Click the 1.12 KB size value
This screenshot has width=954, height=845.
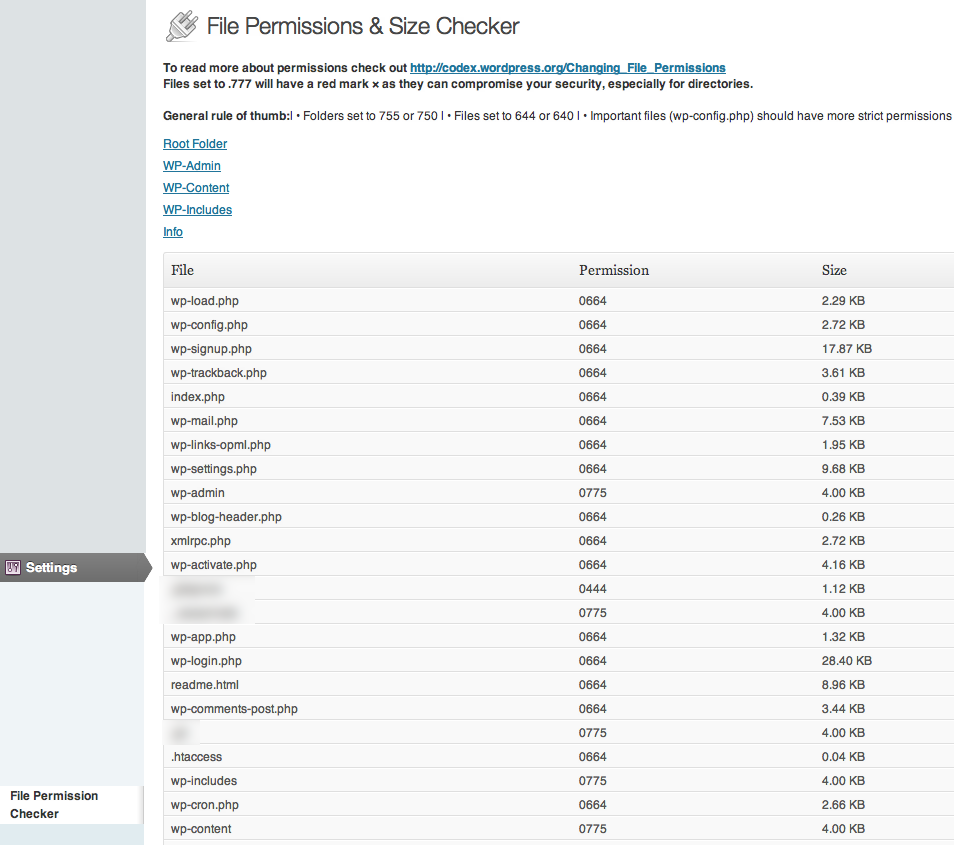point(843,589)
